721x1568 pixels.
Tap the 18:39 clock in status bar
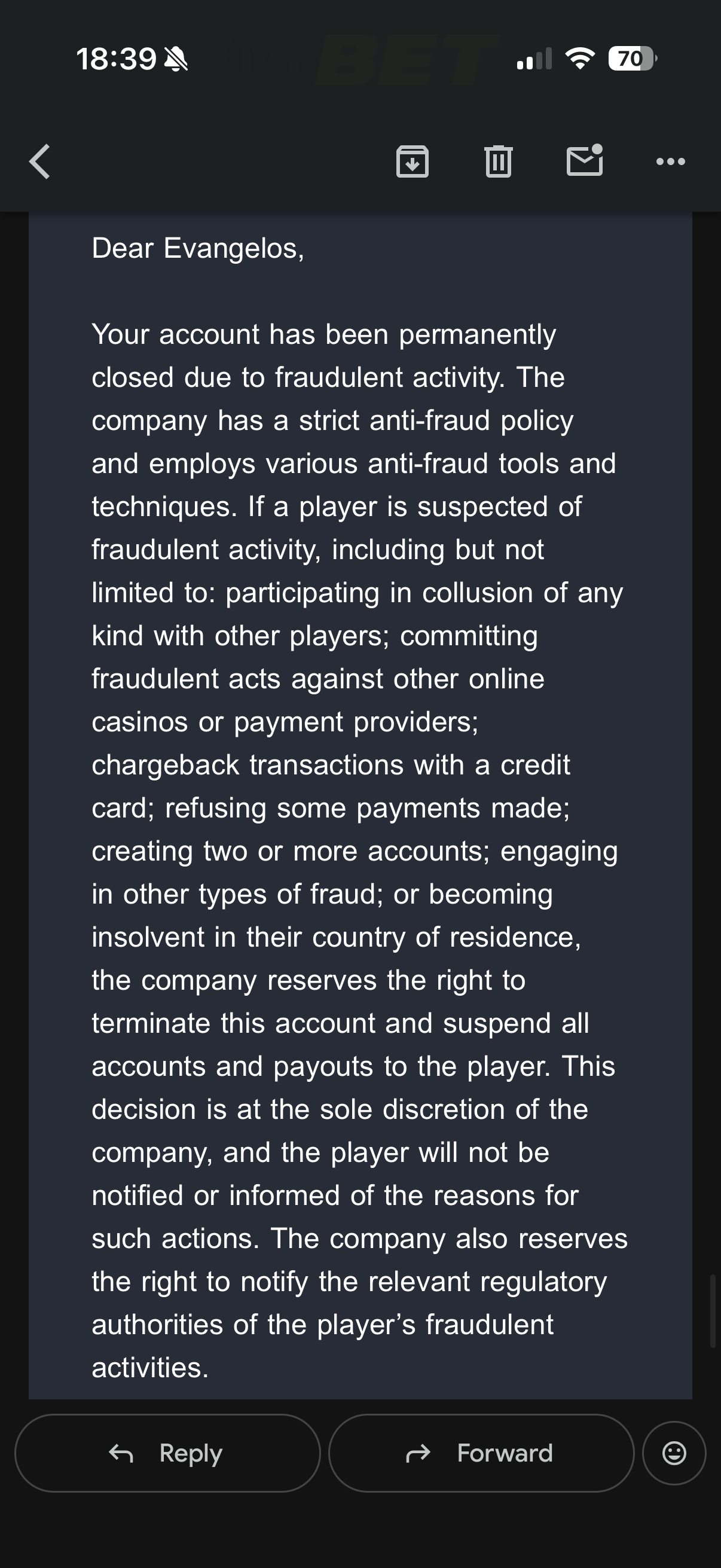point(116,59)
